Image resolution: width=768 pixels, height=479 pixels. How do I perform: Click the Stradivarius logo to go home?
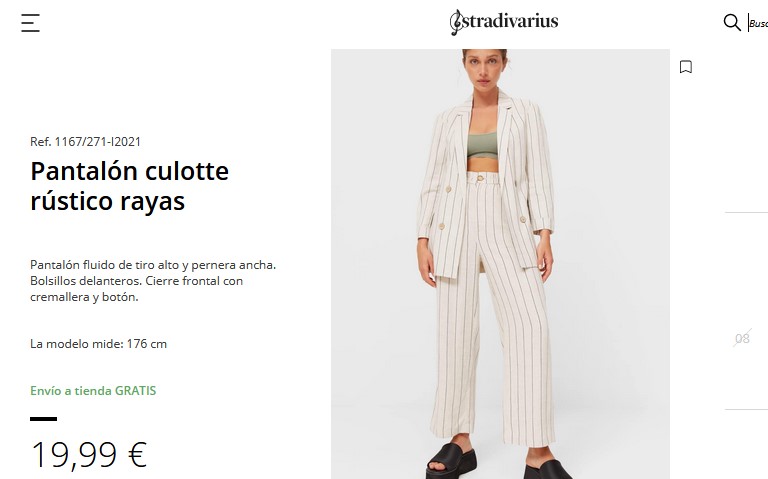[504, 22]
